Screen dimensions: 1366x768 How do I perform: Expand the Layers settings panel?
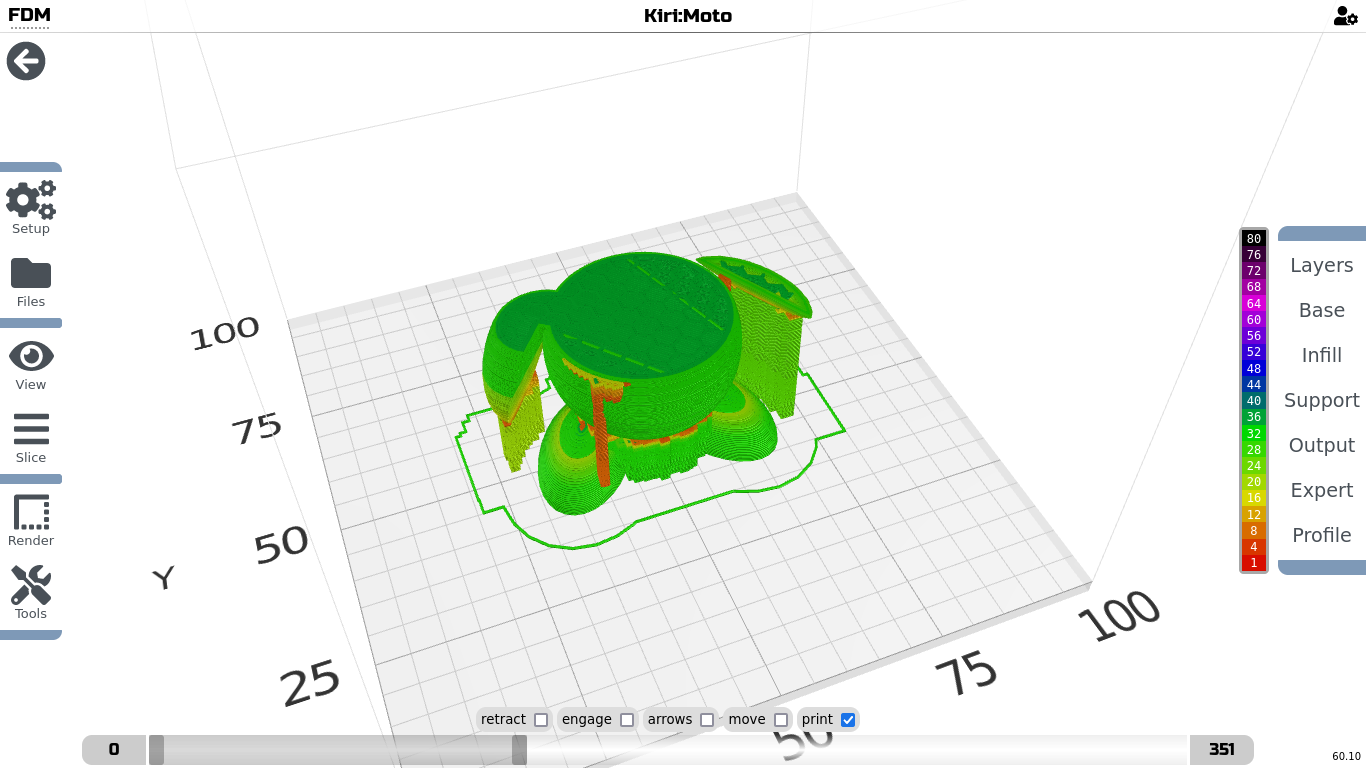1321,265
